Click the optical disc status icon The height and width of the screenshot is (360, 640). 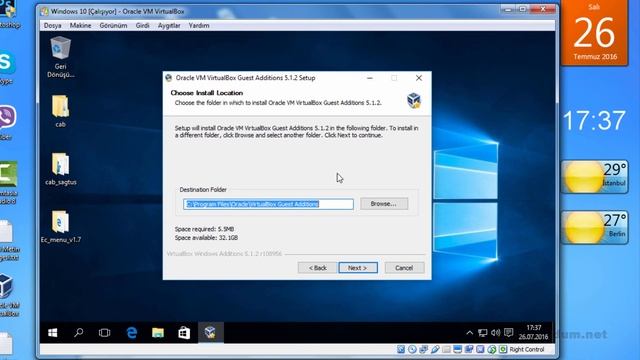[412, 349]
